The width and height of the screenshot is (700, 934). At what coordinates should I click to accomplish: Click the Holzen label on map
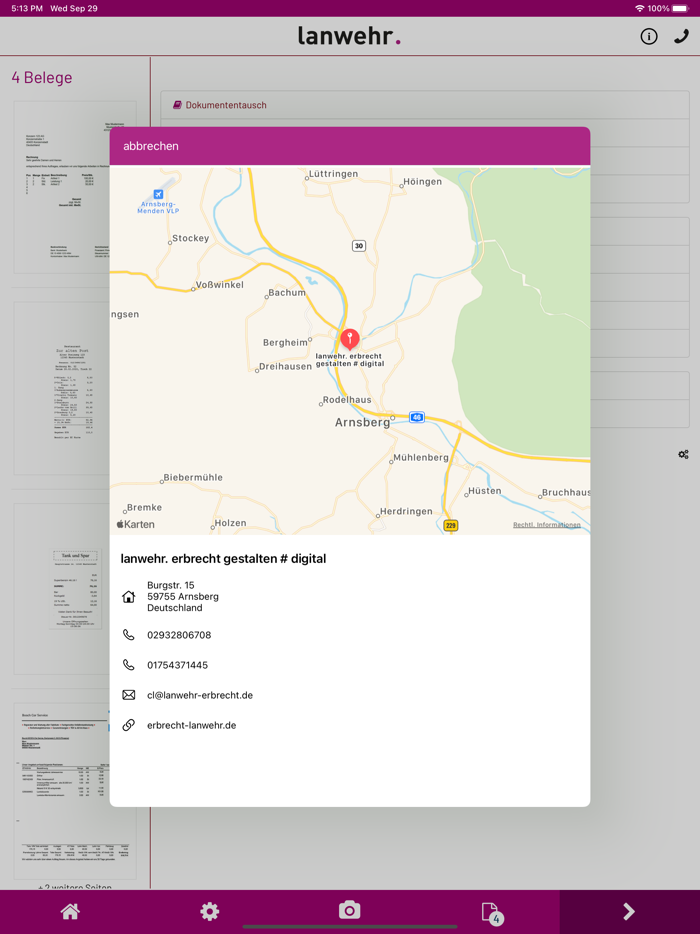[x=231, y=523]
